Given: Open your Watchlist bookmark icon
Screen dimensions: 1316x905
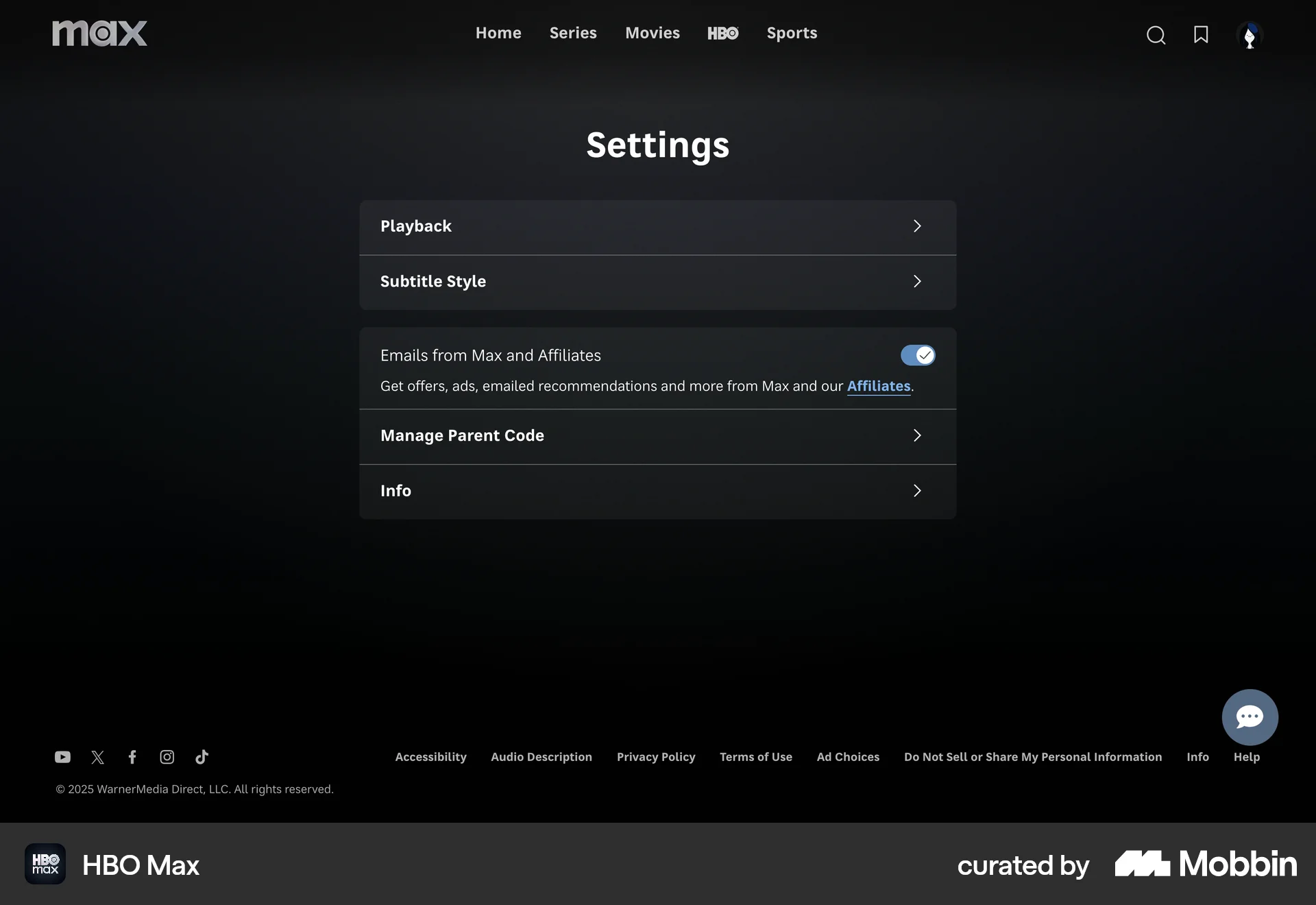Looking at the screenshot, I should [1201, 34].
